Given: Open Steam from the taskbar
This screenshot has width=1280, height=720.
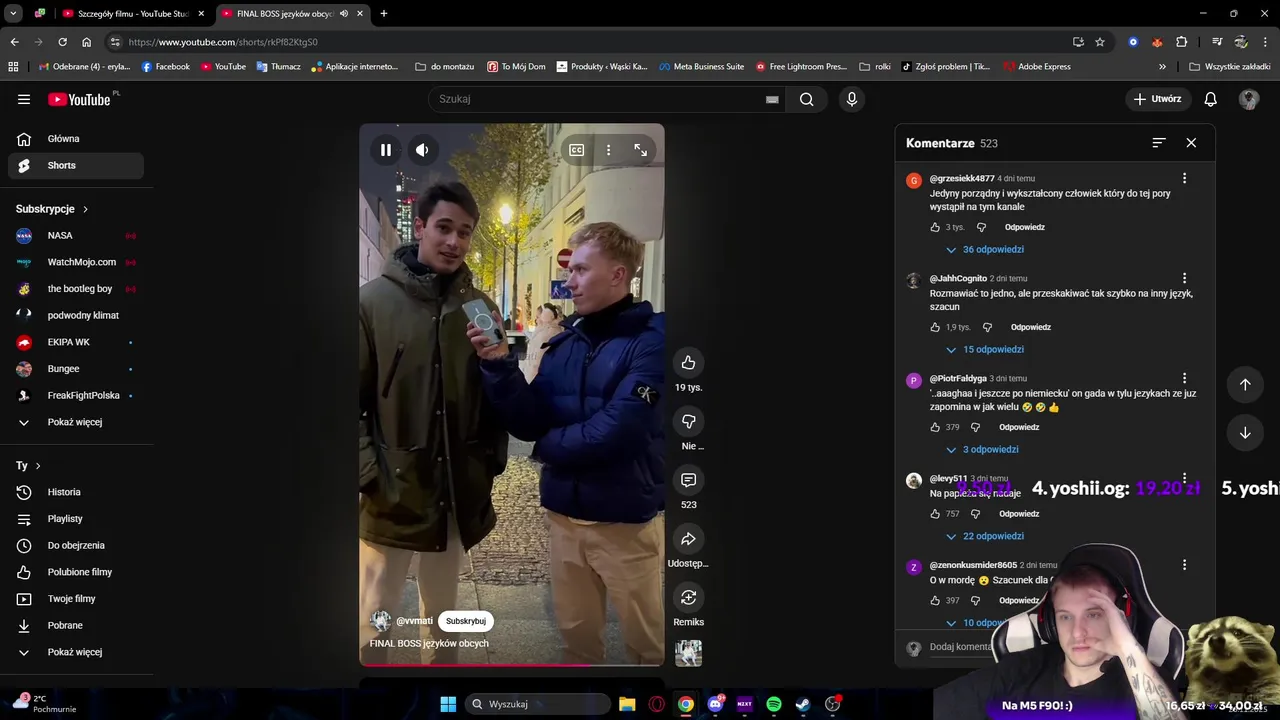Looking at the screenshot, I should 803,704.
